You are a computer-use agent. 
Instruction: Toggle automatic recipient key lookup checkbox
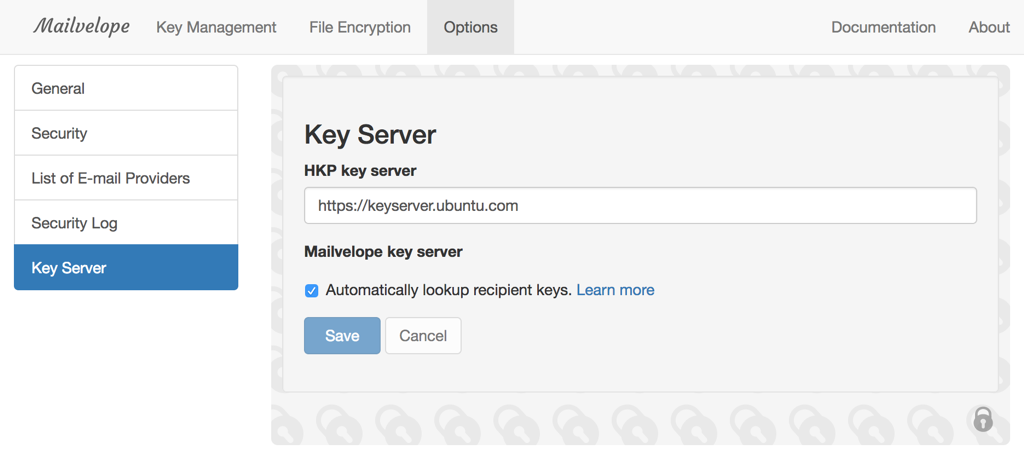coord(312,291)
